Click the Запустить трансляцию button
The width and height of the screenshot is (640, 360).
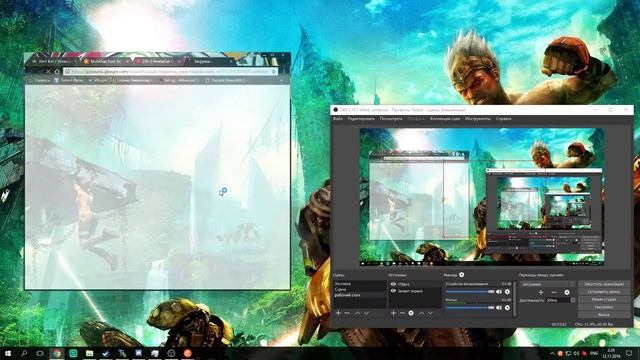click(604, 284)
